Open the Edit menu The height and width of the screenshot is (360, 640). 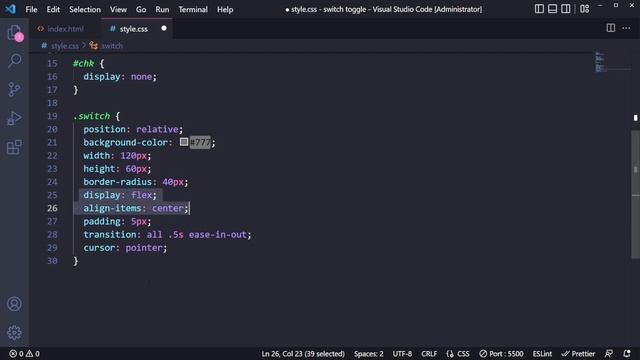[53, 9]
